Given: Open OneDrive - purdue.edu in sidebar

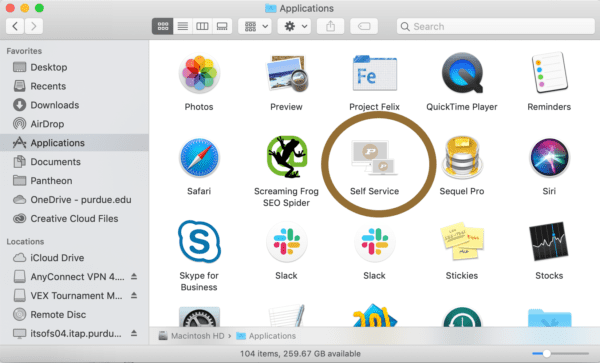Looking at the screenshot, I should (75, 200).
